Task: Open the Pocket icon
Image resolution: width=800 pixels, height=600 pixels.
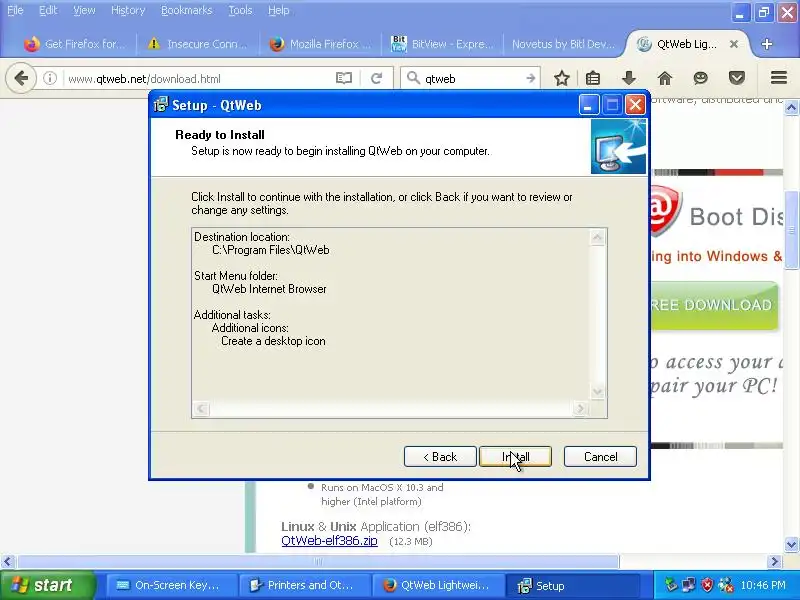Action: click(x=737, y=78)
